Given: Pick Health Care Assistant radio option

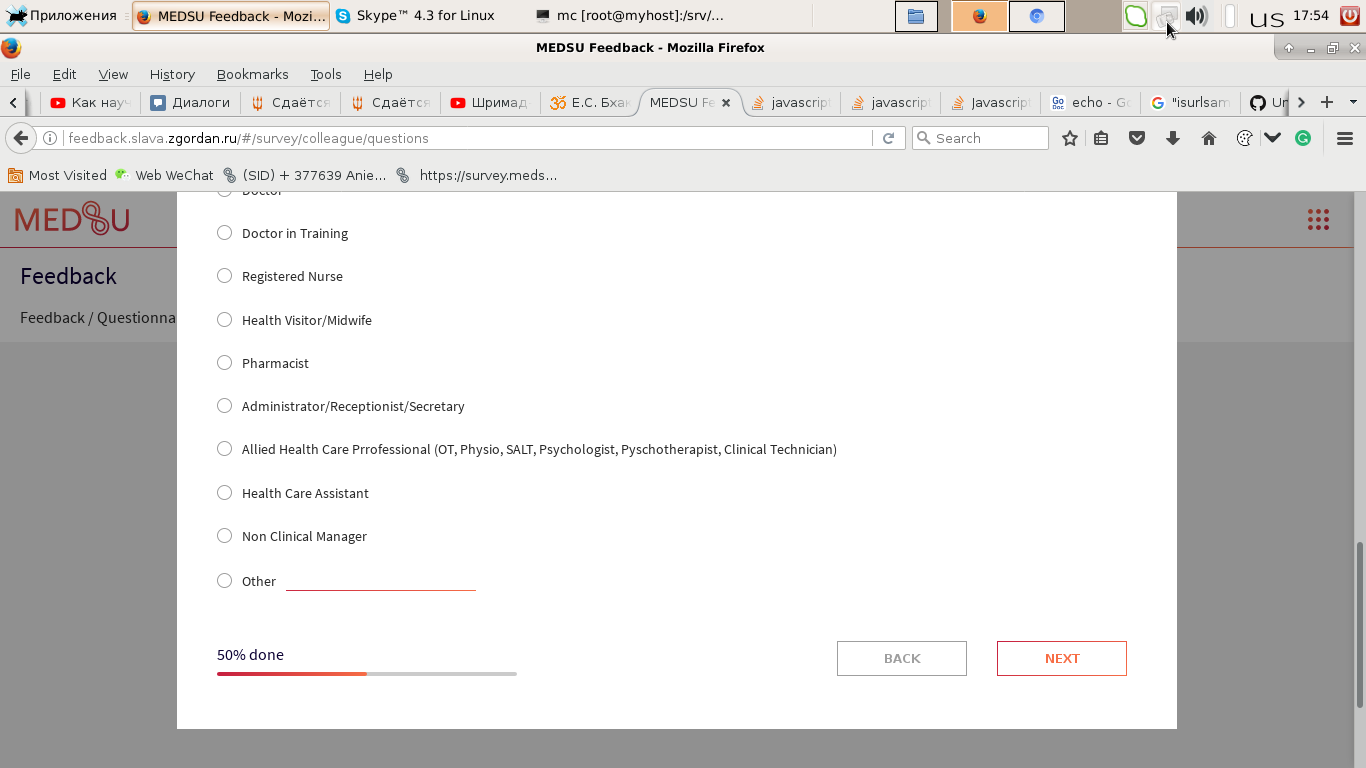Looking at the screenshot, I should click(225, 493).
